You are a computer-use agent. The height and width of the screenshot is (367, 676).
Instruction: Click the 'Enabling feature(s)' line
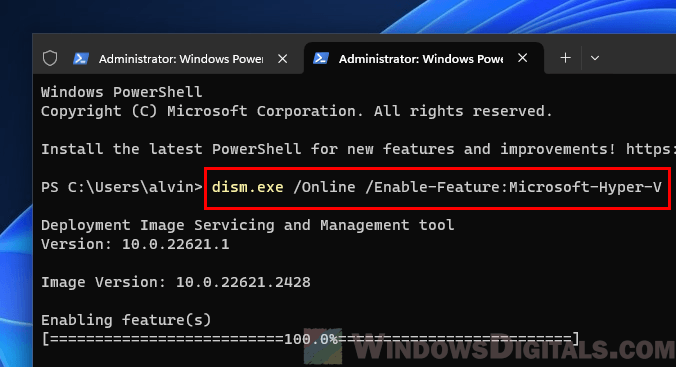coord(126,320)
